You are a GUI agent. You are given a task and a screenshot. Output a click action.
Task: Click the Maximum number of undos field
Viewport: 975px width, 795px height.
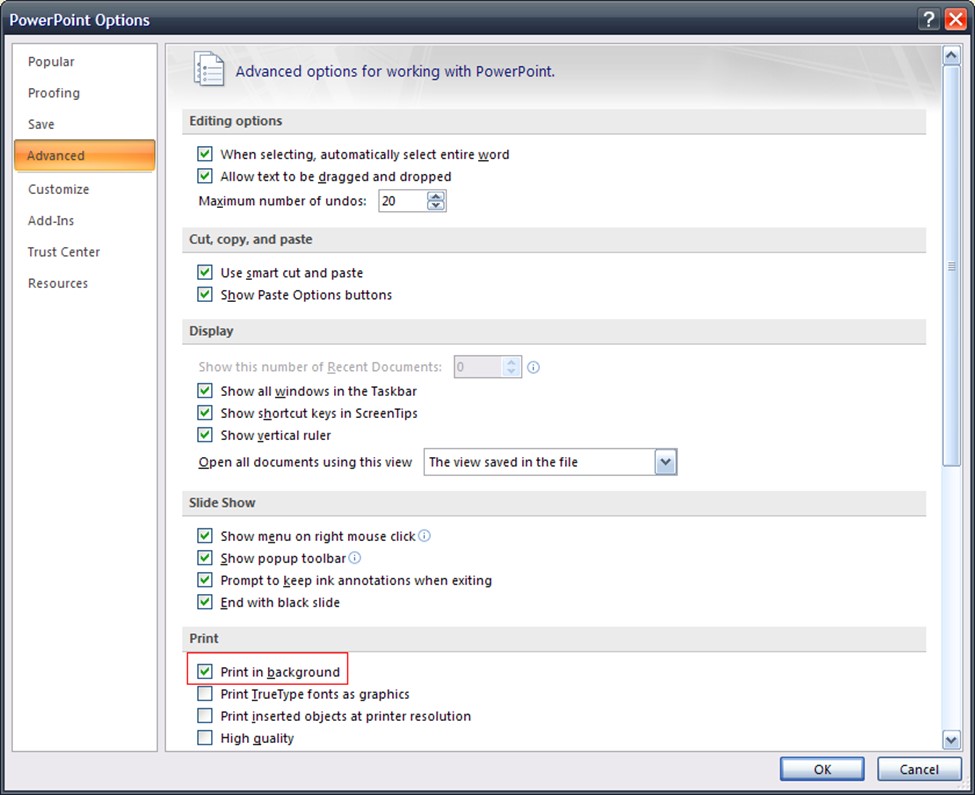401,201
